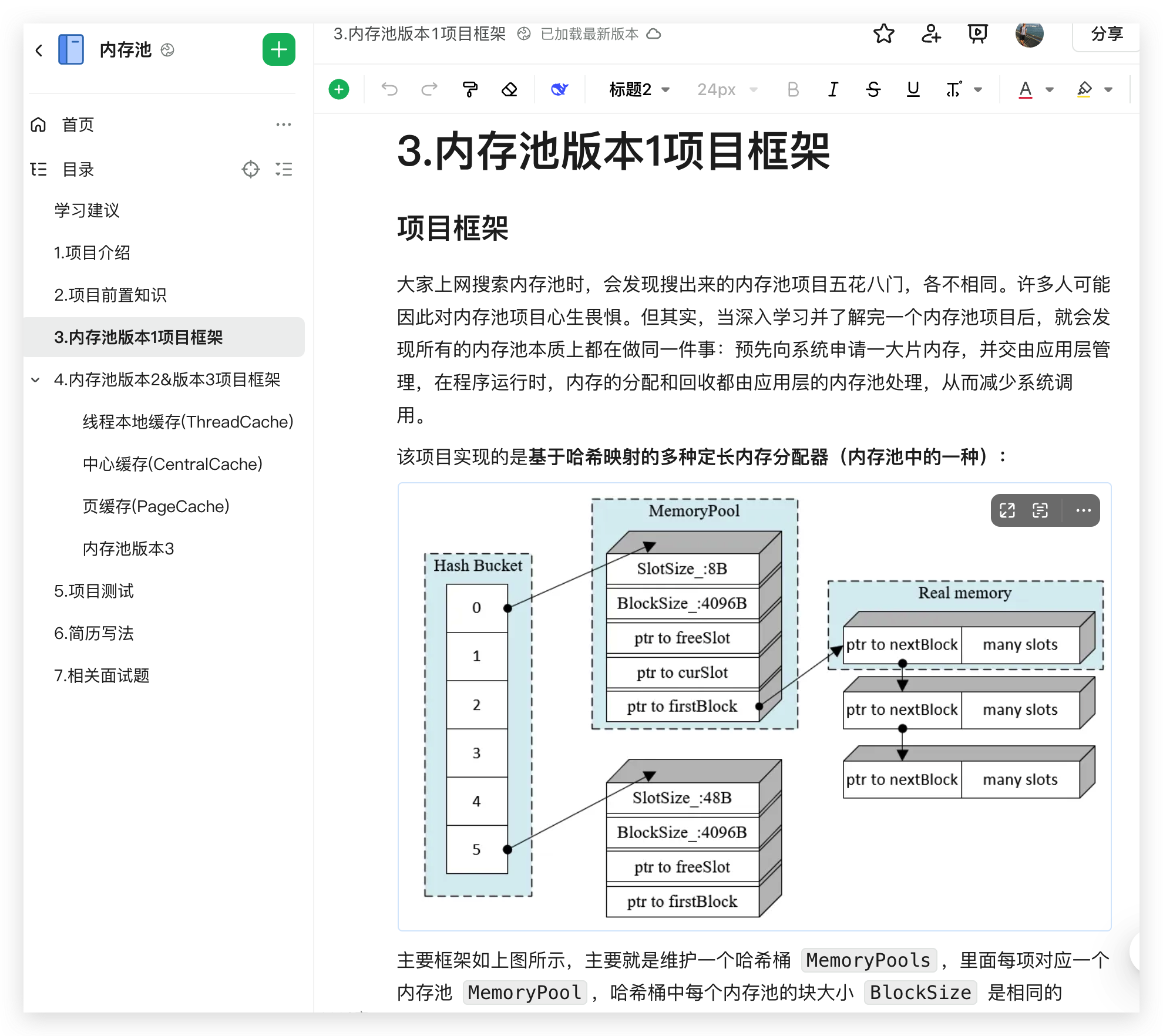Go to 首页 home link
The width and height of the screenshot is (1163, 1036).
(x=78, y=125)
